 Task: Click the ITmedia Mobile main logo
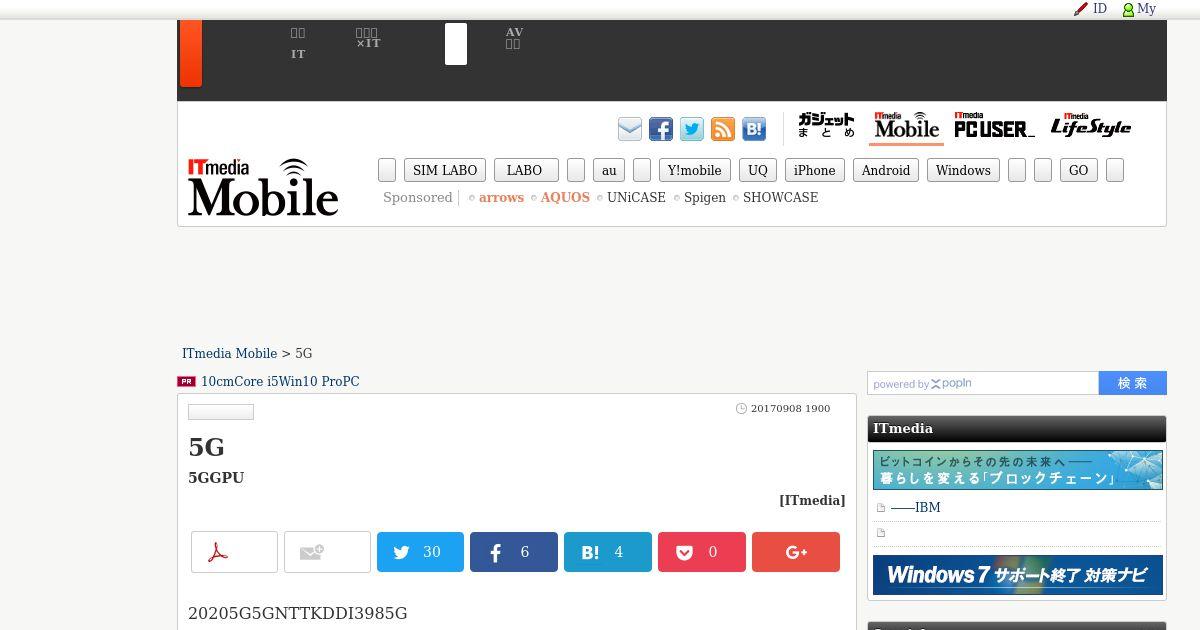[263, 187]
